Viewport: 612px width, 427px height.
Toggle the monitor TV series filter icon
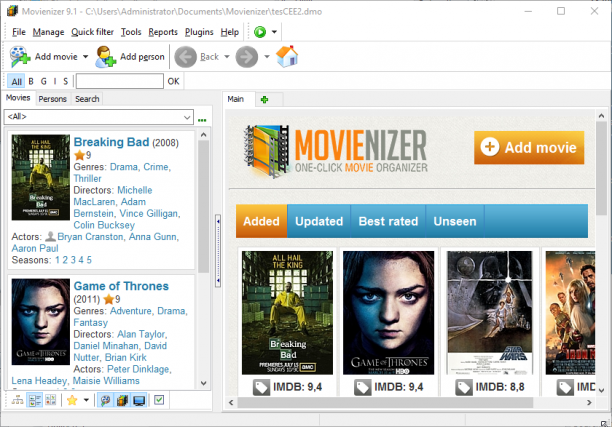click(139, 400)
